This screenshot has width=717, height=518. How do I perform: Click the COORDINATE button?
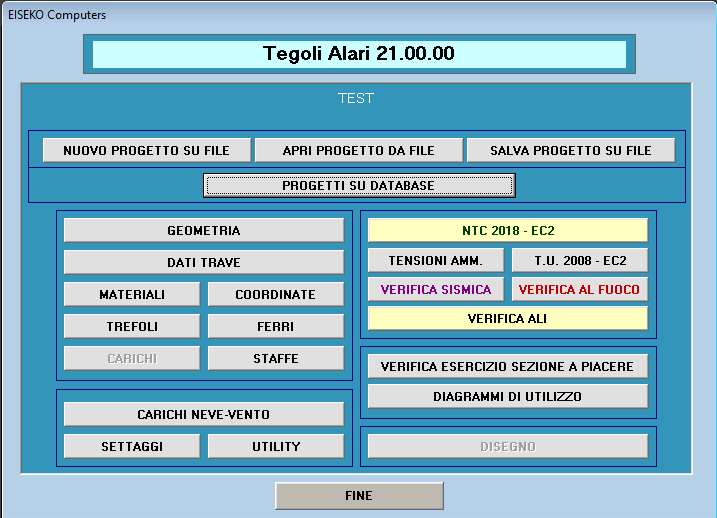pyautogui.click(x=276, y=294)
